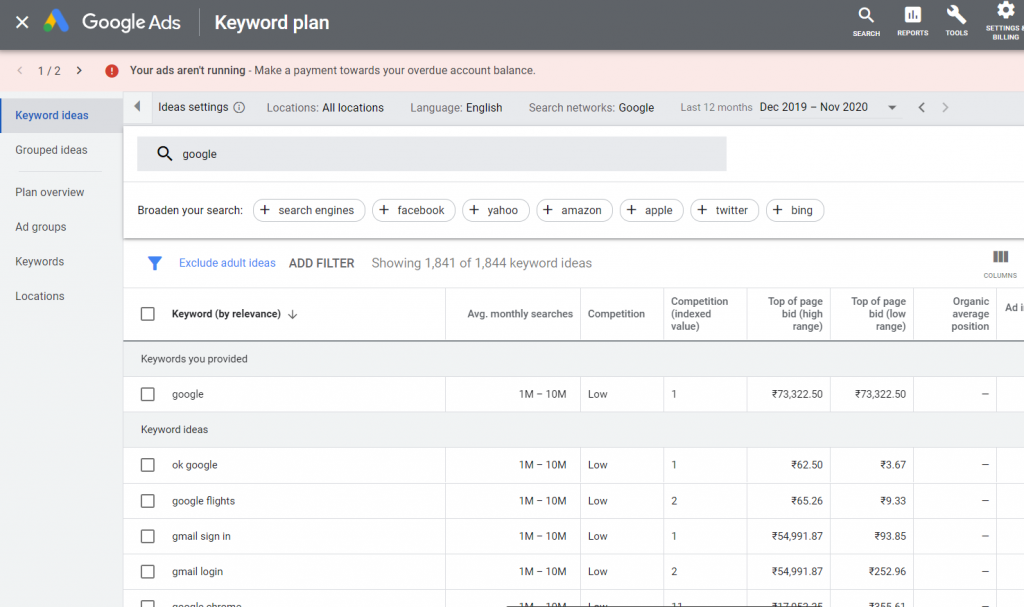1024x607 pixels.
Task: Click 'gmail login' keyword text
Action: point(197,572)
